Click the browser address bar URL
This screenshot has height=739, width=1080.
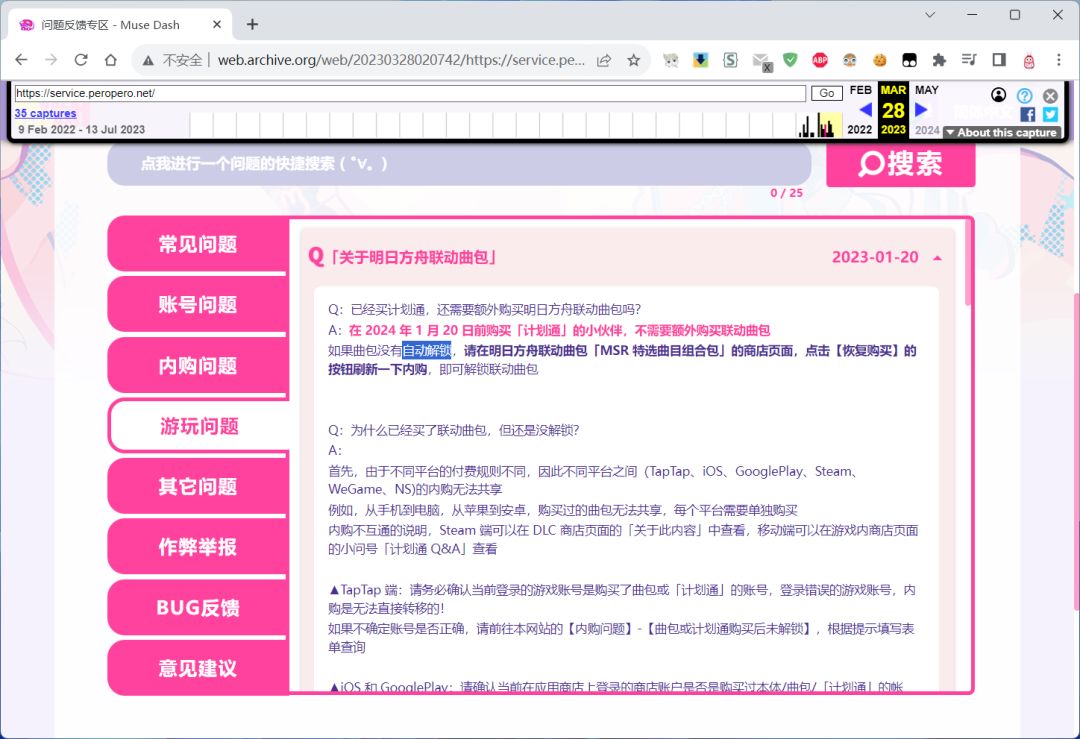(401, 60)
